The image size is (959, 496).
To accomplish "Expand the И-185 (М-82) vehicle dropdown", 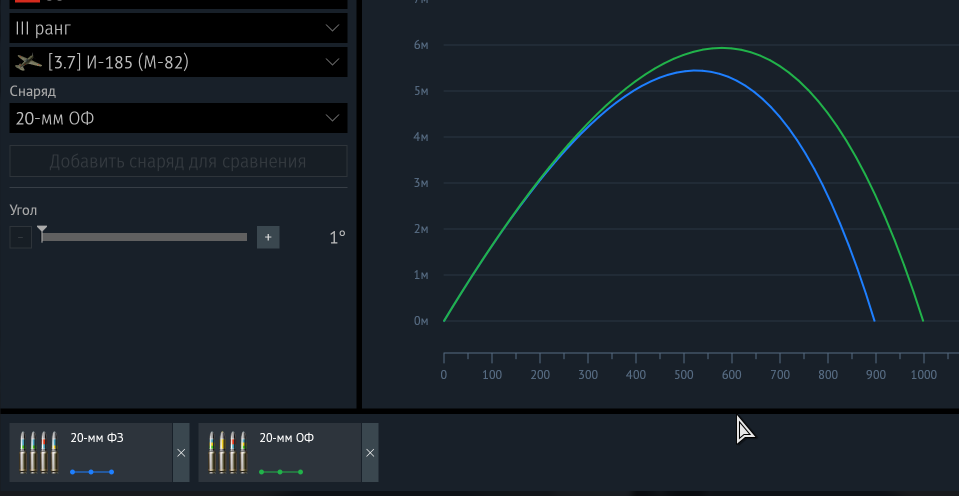I will [x=178, y=63].
